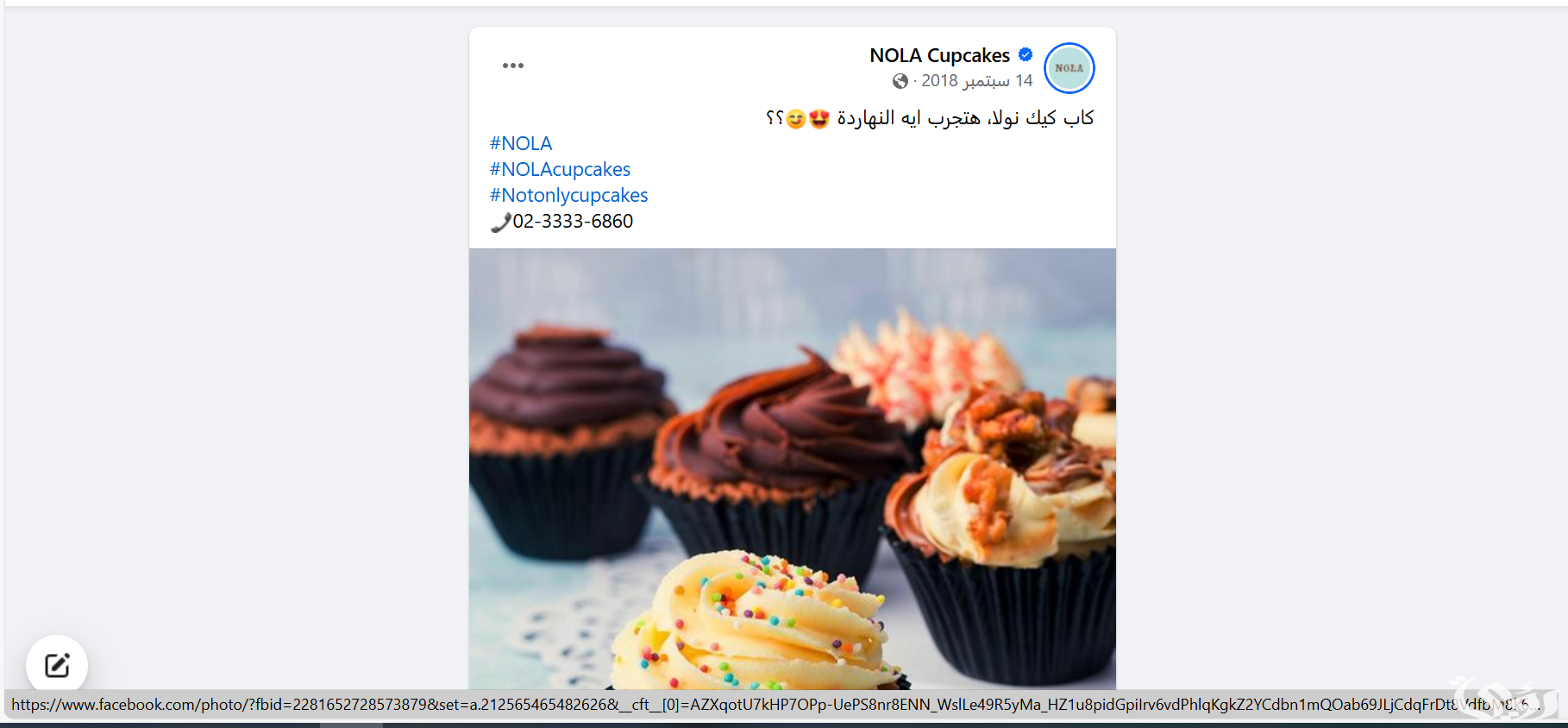Open the #Notonlycupcakes hashtag
Image resolution: width=1568 pixels, height=728 pixels.
coord(568,195)
